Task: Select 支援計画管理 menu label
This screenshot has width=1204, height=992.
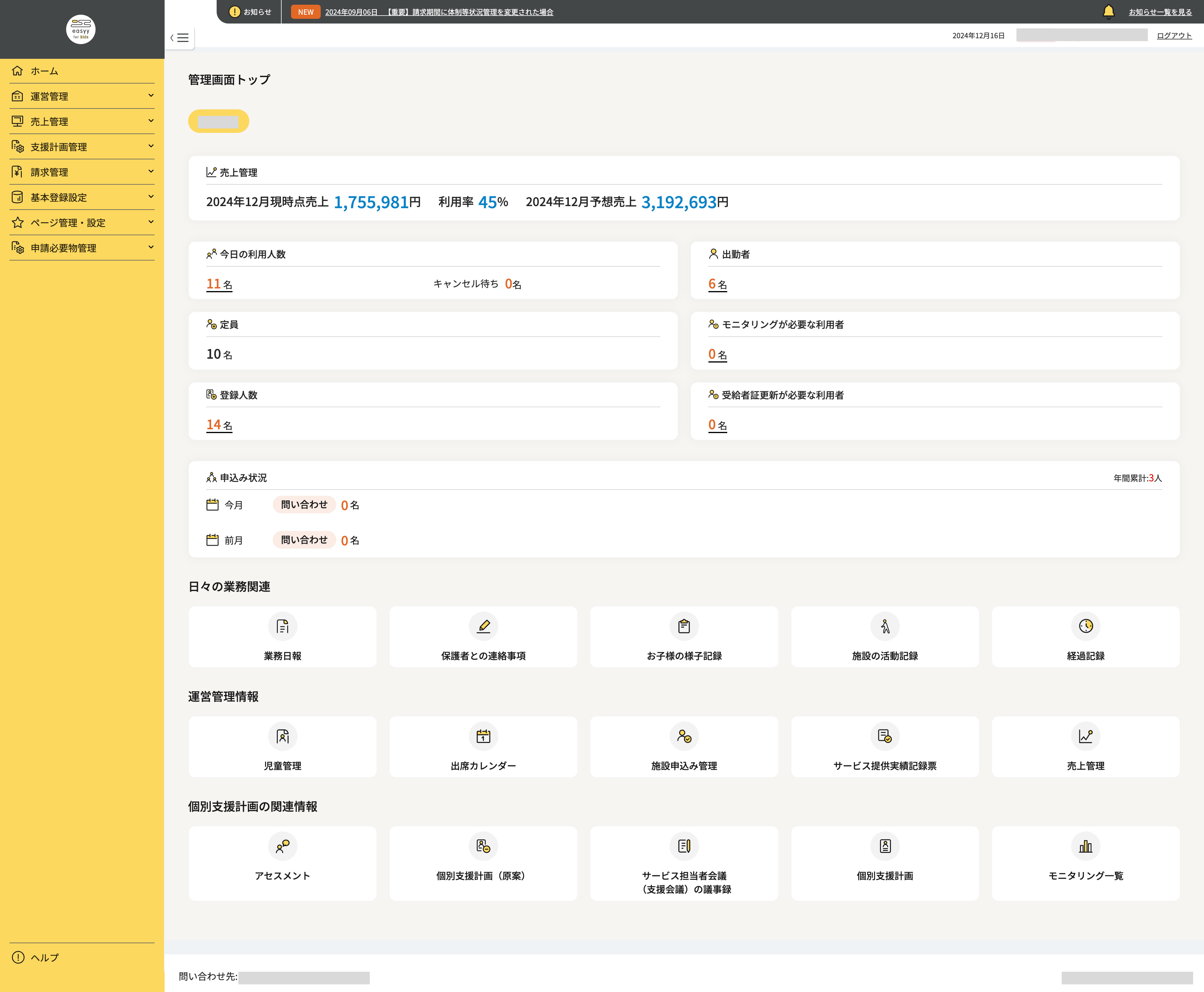Action: tap(59, 147)
